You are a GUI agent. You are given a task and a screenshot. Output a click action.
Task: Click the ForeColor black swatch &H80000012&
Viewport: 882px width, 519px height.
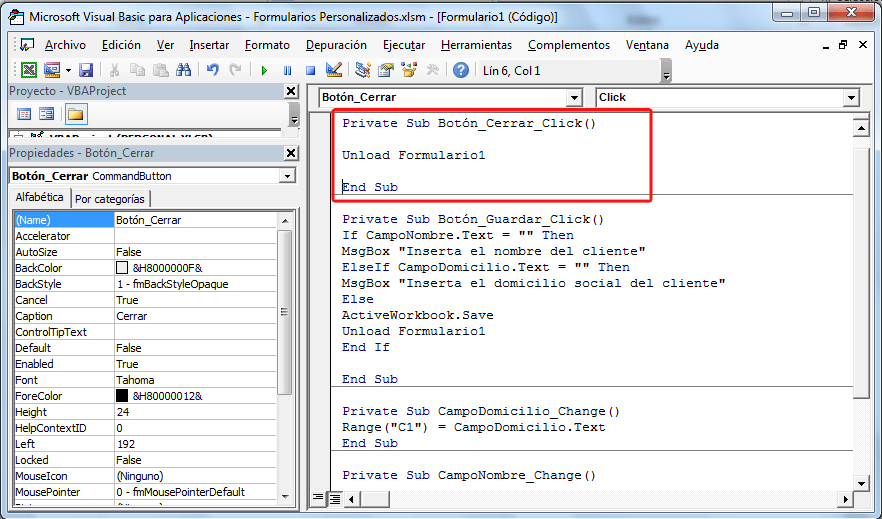pyautogui.click(x=122, y=396)
